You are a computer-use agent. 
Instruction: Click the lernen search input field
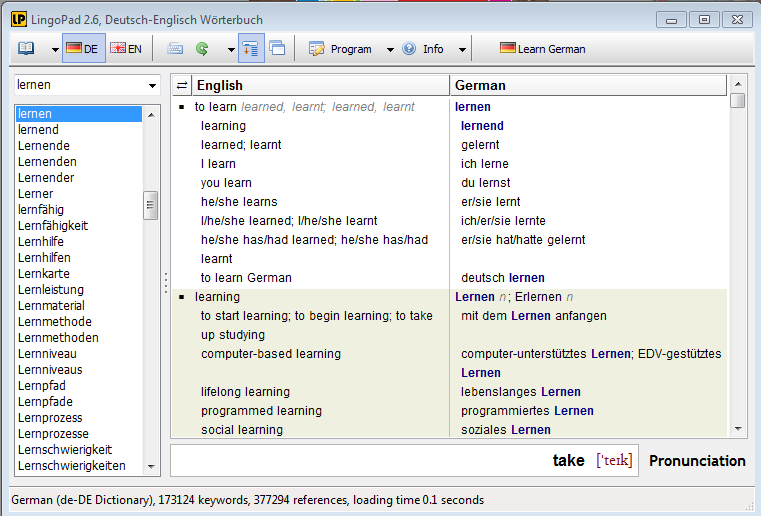80,85
